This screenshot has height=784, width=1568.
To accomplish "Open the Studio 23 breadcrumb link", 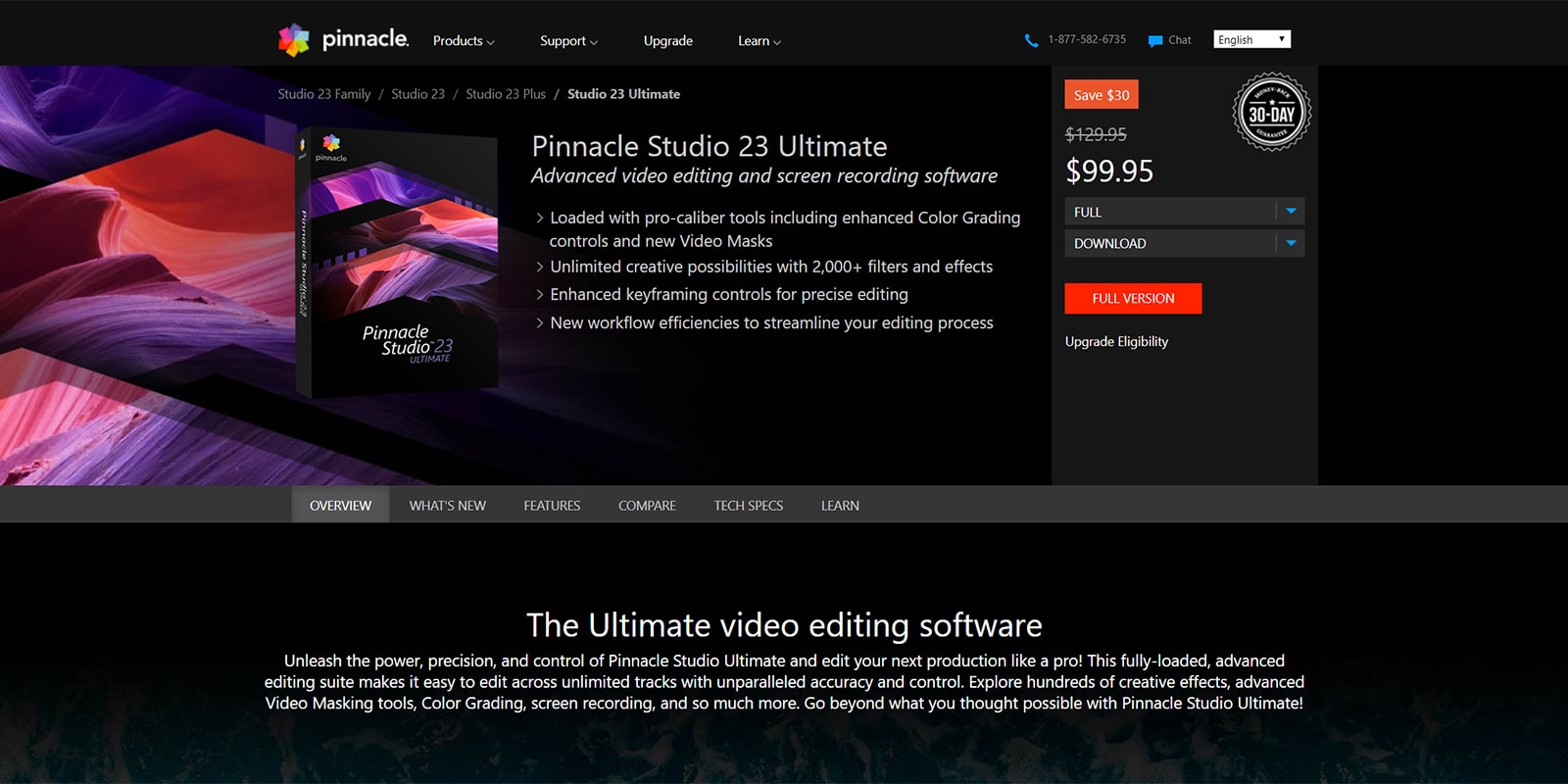I will [x=417, y=94].
